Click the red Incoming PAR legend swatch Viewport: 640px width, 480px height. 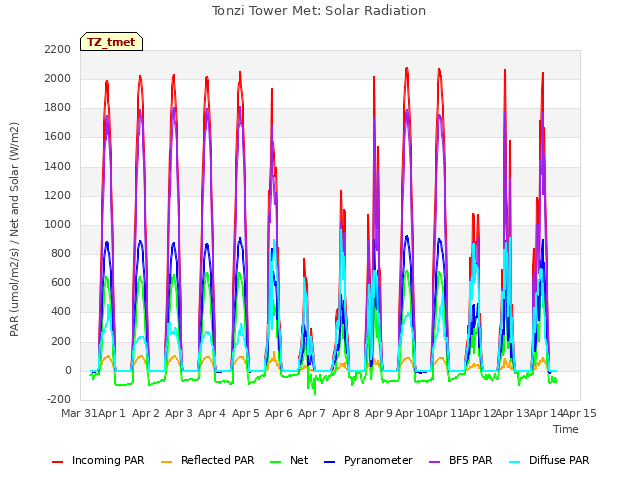[x=58, y=462]
